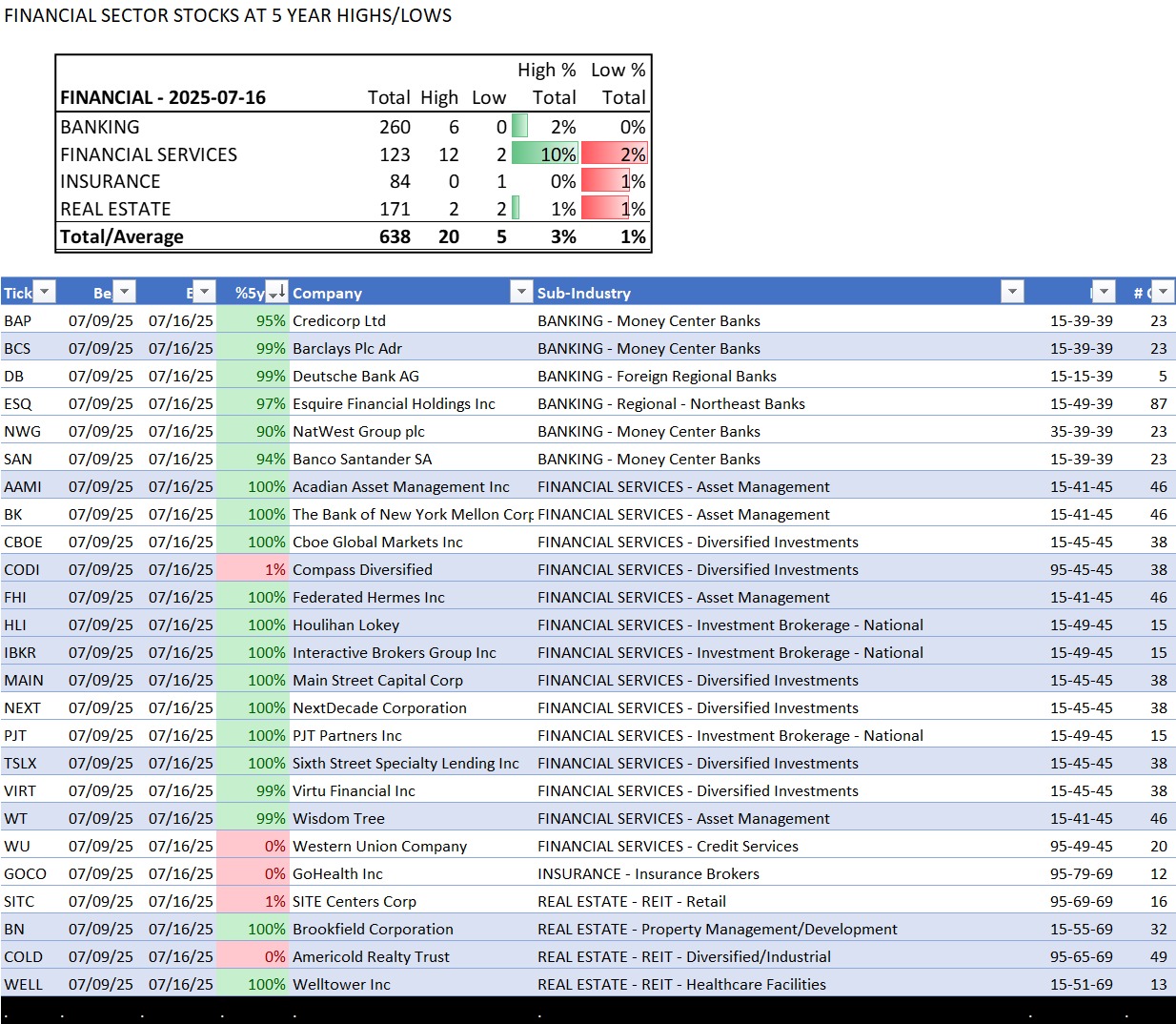This screenshot has width=1176, height=1024.
Task: Select the overall total value 638
Action: pos(395,236)
